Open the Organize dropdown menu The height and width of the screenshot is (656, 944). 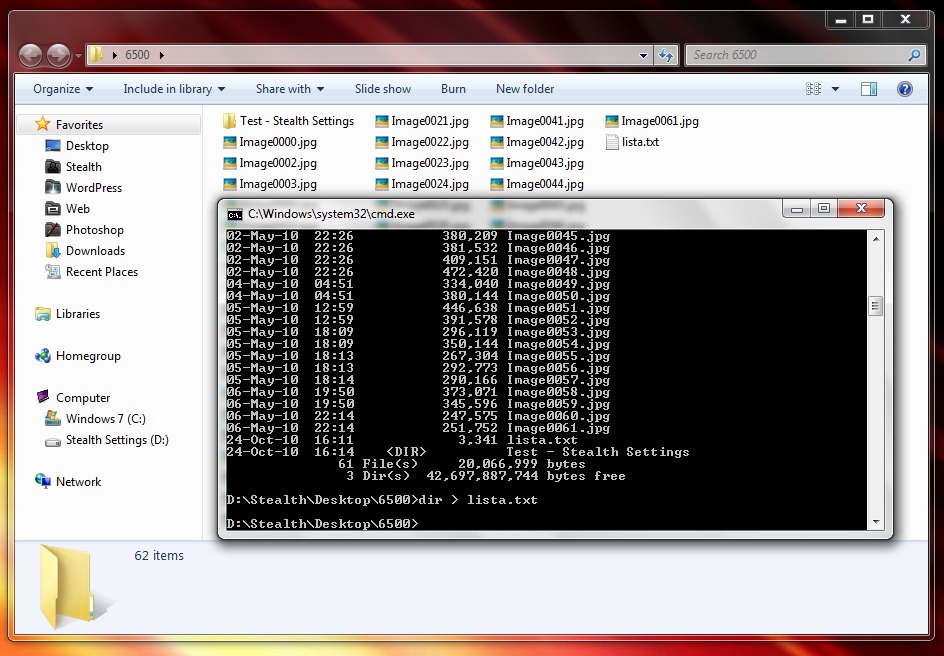tap(63, 89)
